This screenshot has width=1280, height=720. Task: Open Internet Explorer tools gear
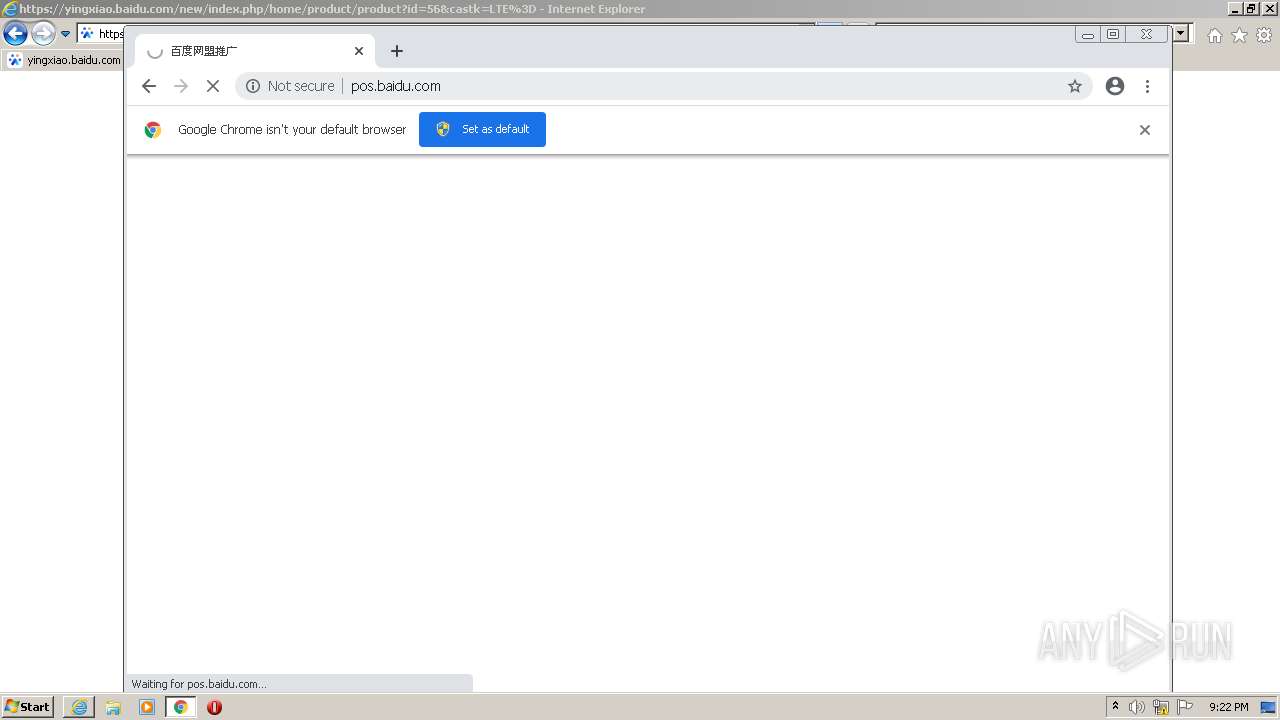click(x=1264, y=35)
